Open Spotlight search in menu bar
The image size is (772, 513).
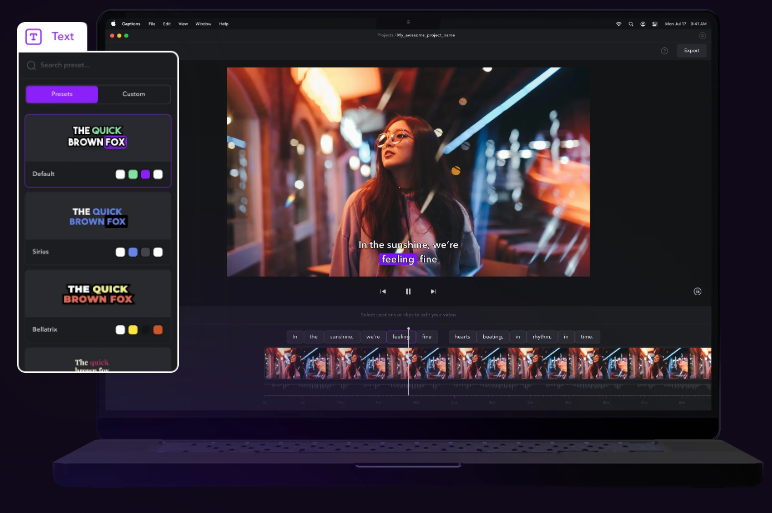point(631,24)
